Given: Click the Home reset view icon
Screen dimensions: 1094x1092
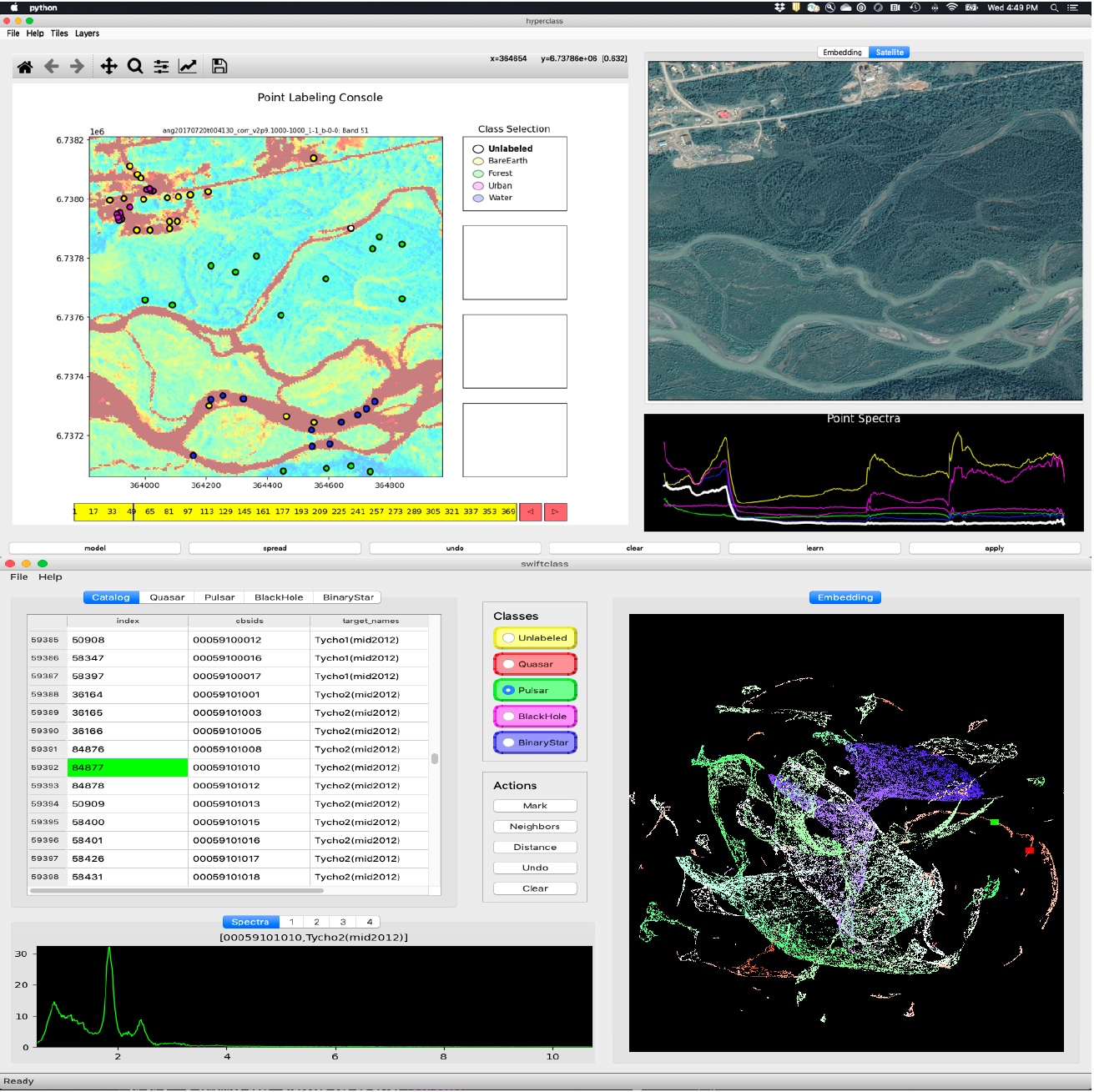Looking at the screenshot, I should click(25, 67).
